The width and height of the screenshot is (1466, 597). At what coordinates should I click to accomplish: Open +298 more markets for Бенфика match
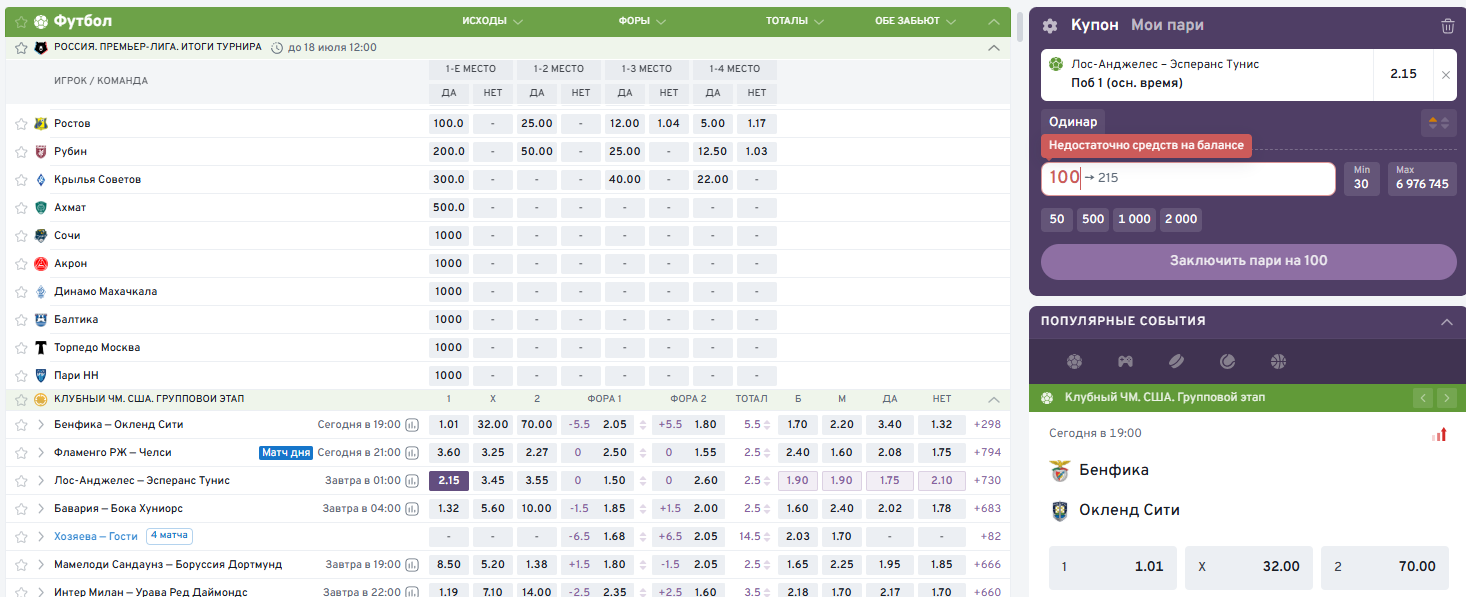pos(987,425)
